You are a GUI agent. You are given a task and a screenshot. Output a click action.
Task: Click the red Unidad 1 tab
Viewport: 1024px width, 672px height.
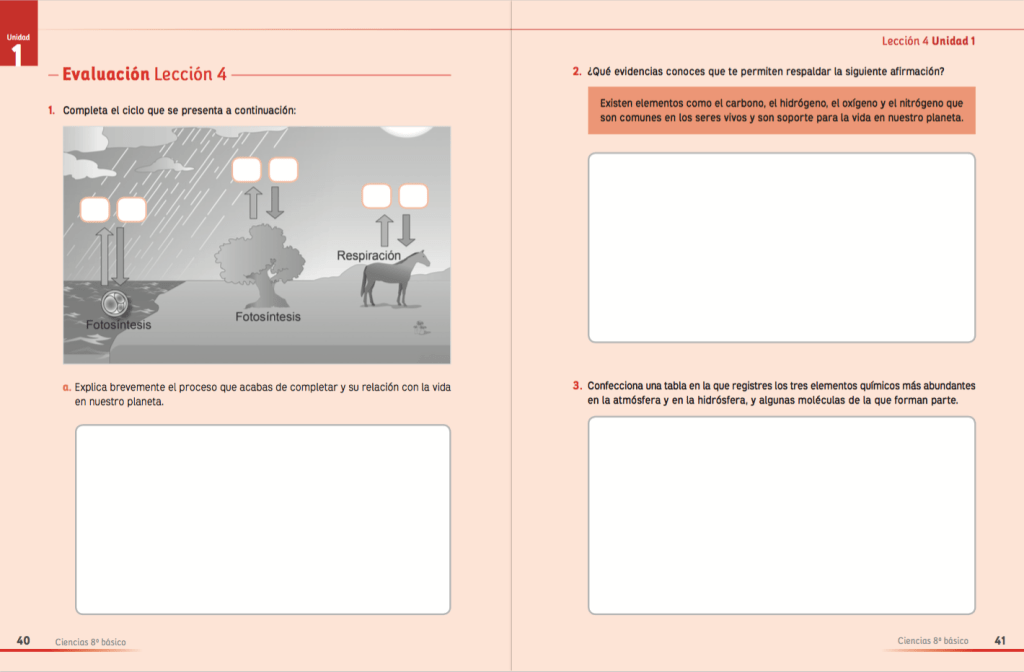point(18,45)
